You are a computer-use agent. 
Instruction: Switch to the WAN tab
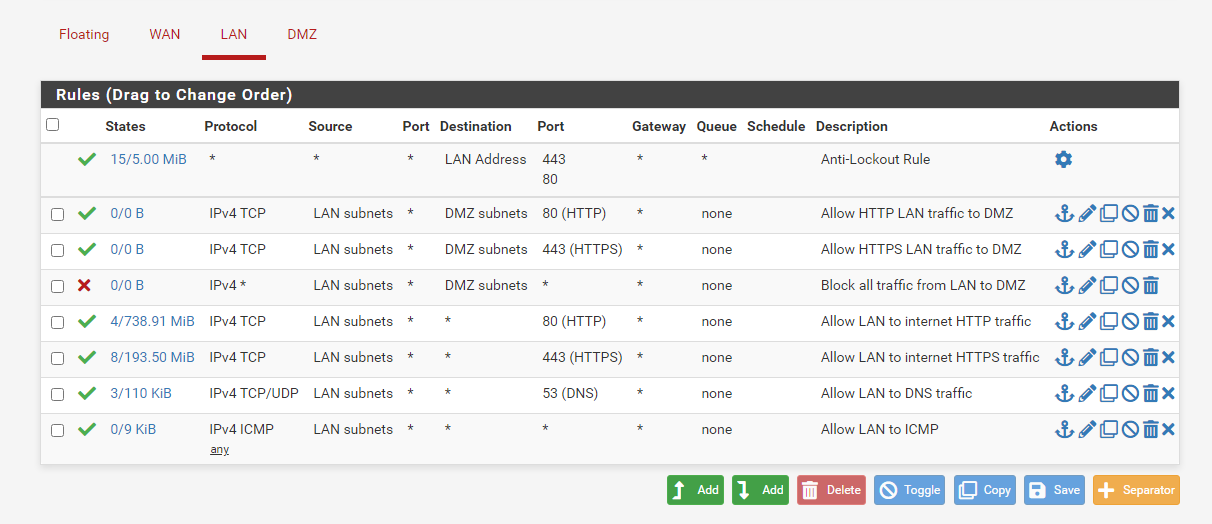coord(165,34)
